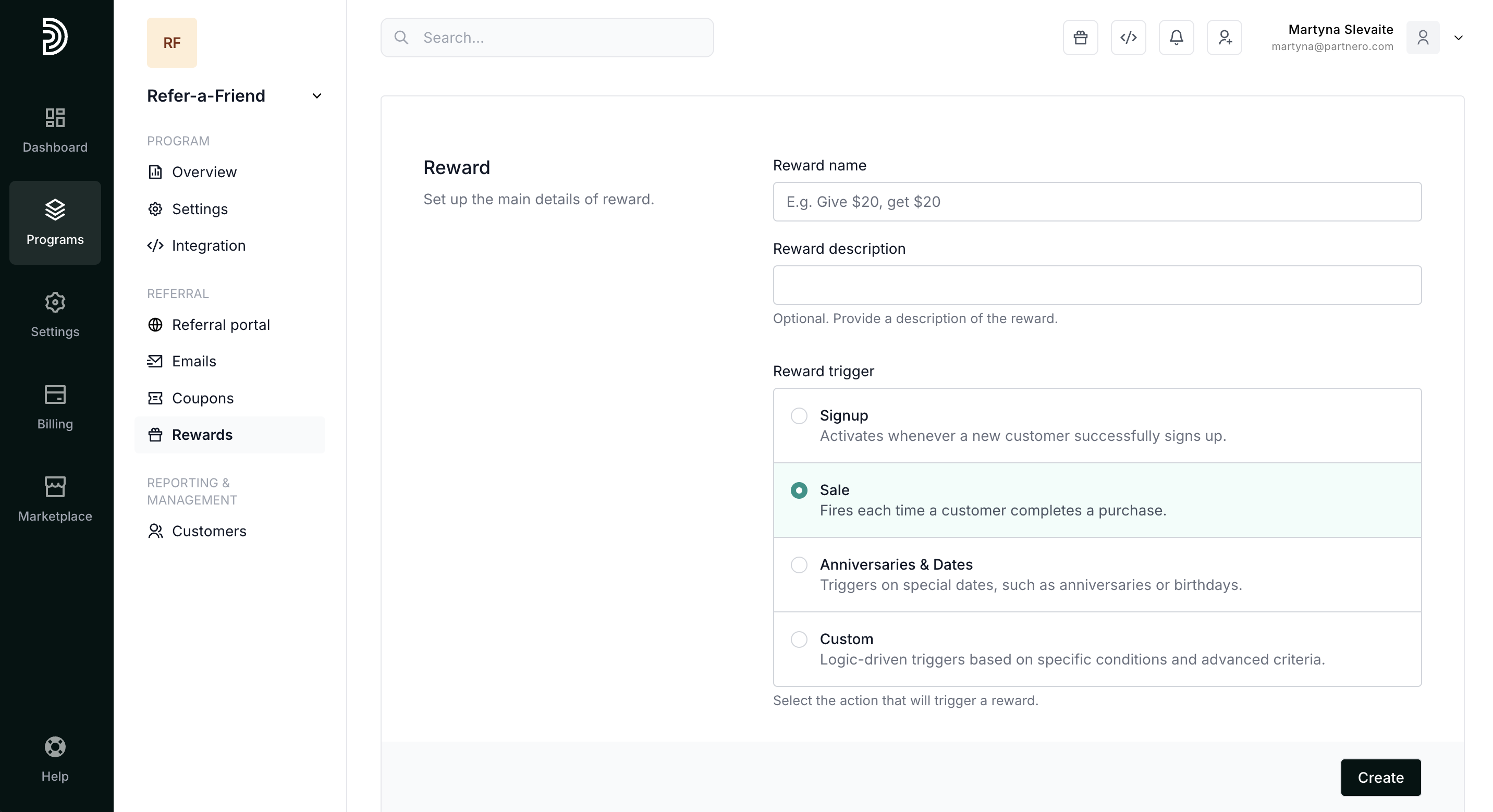Click the Partnero logo at top left

(x=55, y=36)
